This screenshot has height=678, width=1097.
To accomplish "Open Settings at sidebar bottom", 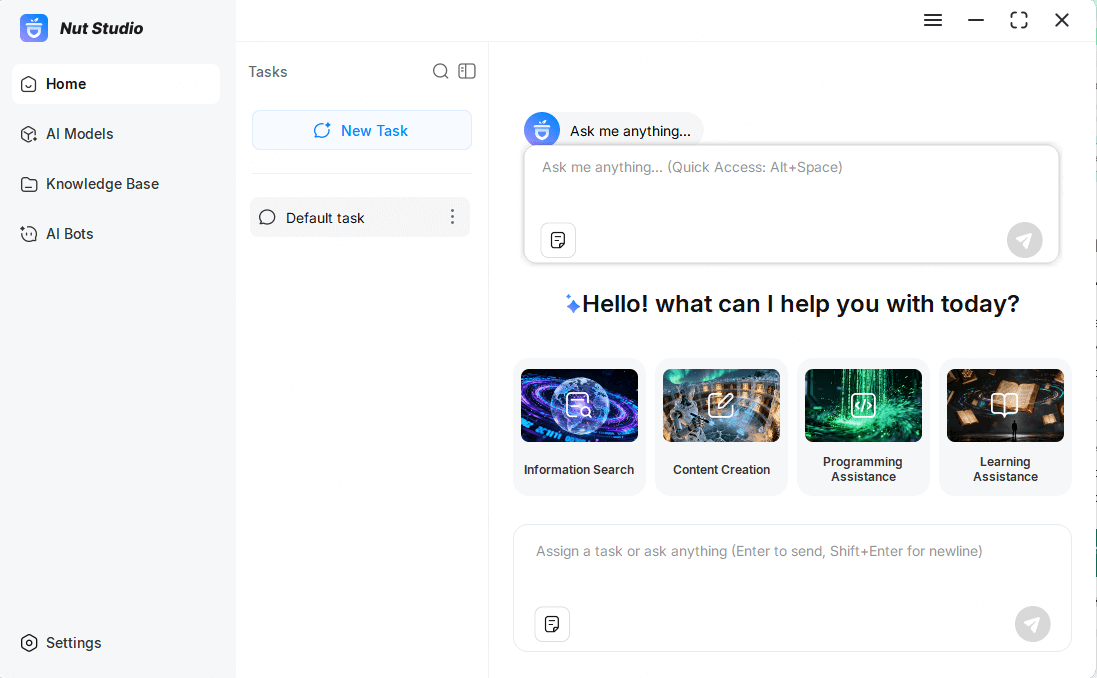I will tap(73, 643).
